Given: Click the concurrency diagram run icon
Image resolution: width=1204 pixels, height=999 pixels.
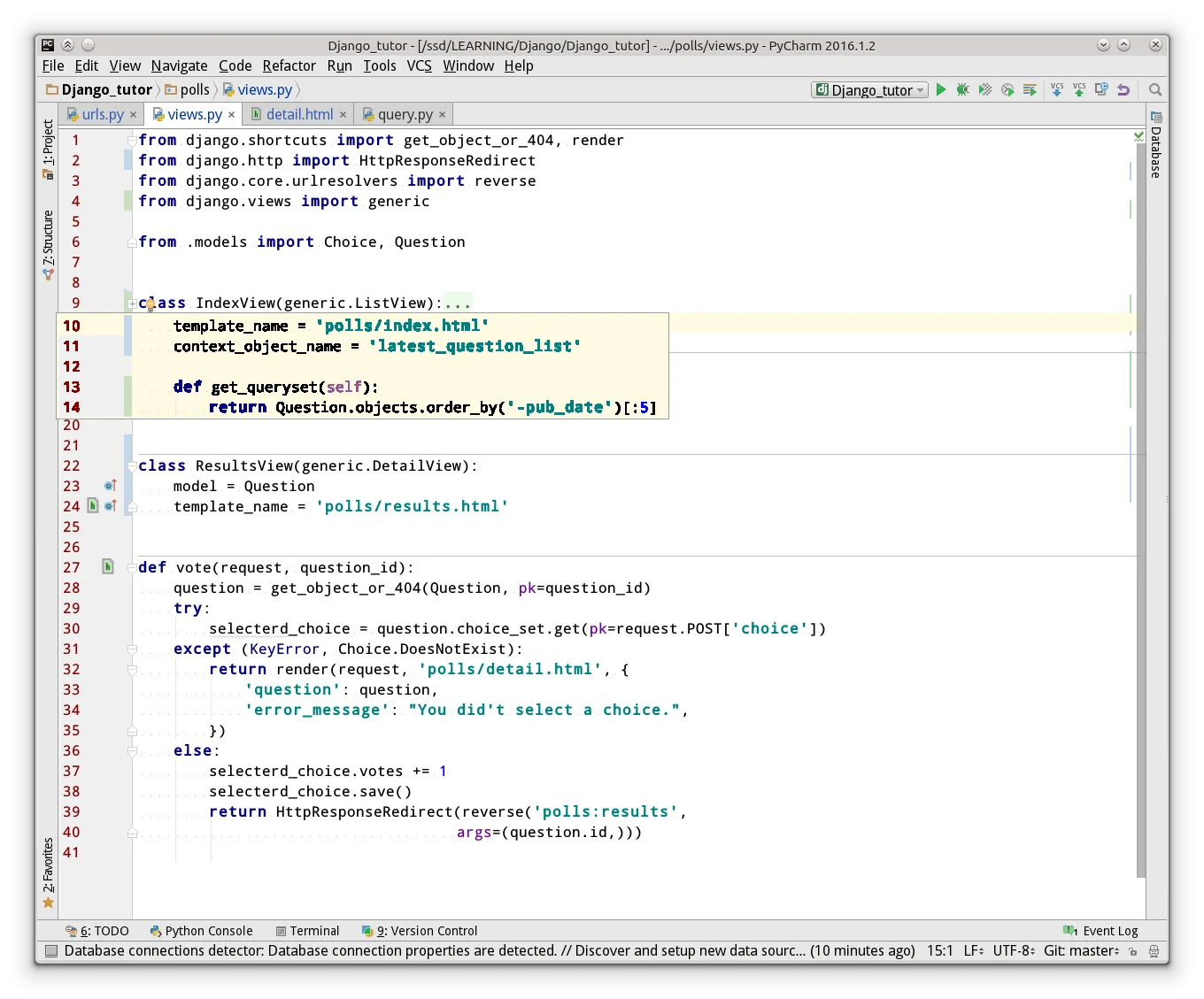Looking at the screenshot, I should click(1030, 89).
